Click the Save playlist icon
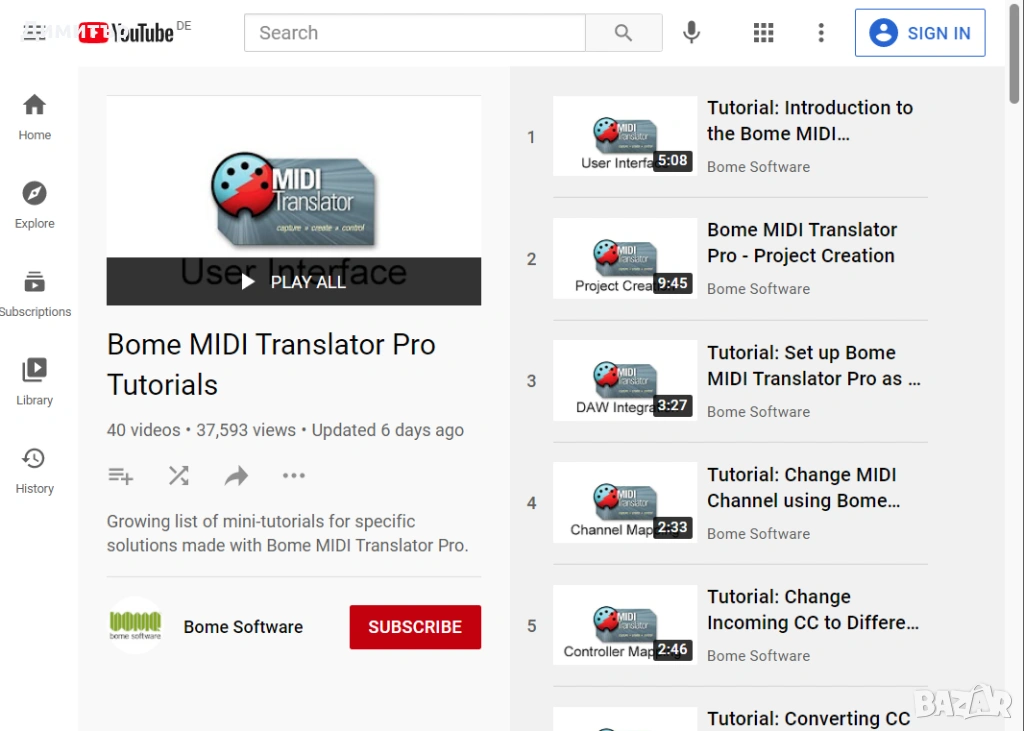Screen dimensions: 1024x731 coord(120,476)
